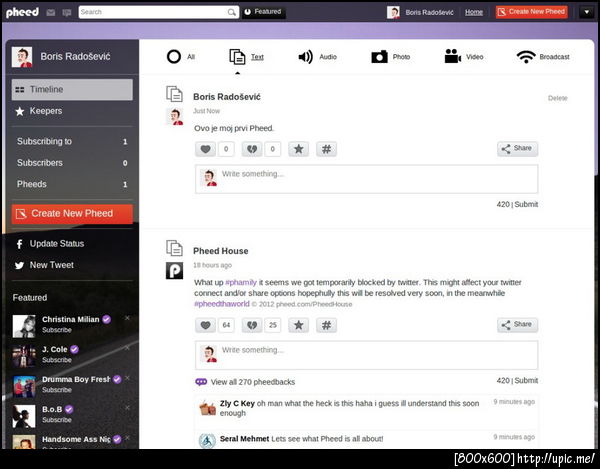Screen dimensions: 600x469
Task: Open Pheed House profile name
Action: pyautogui.click(x=220, y=251)
